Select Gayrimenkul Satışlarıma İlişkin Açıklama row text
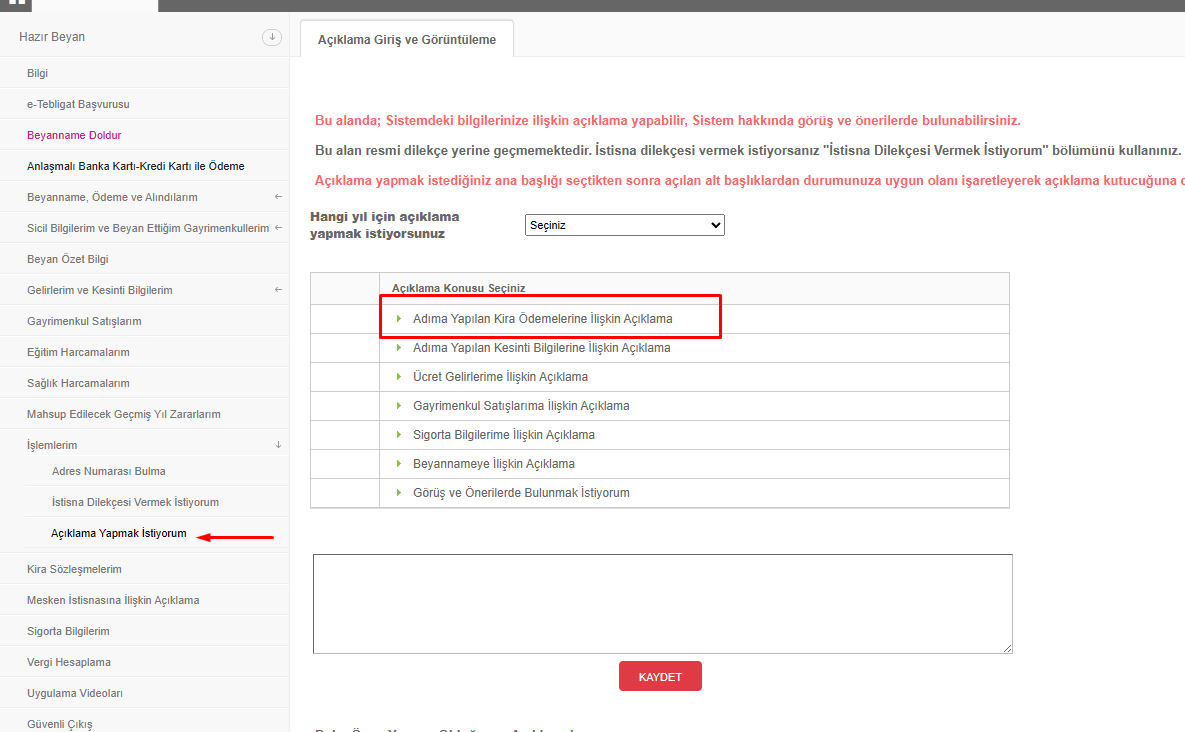Viewport: 1185px width, 732px height. point(521,406)
